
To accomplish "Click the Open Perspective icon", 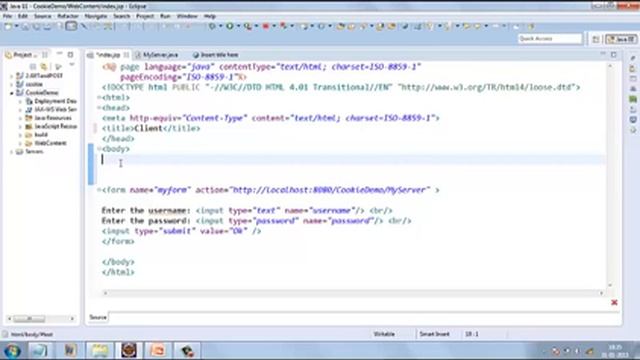I will pos(596,39).
